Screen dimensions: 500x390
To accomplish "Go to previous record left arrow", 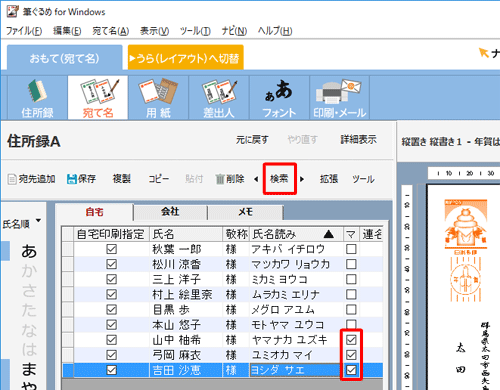I will coord(256,179).
